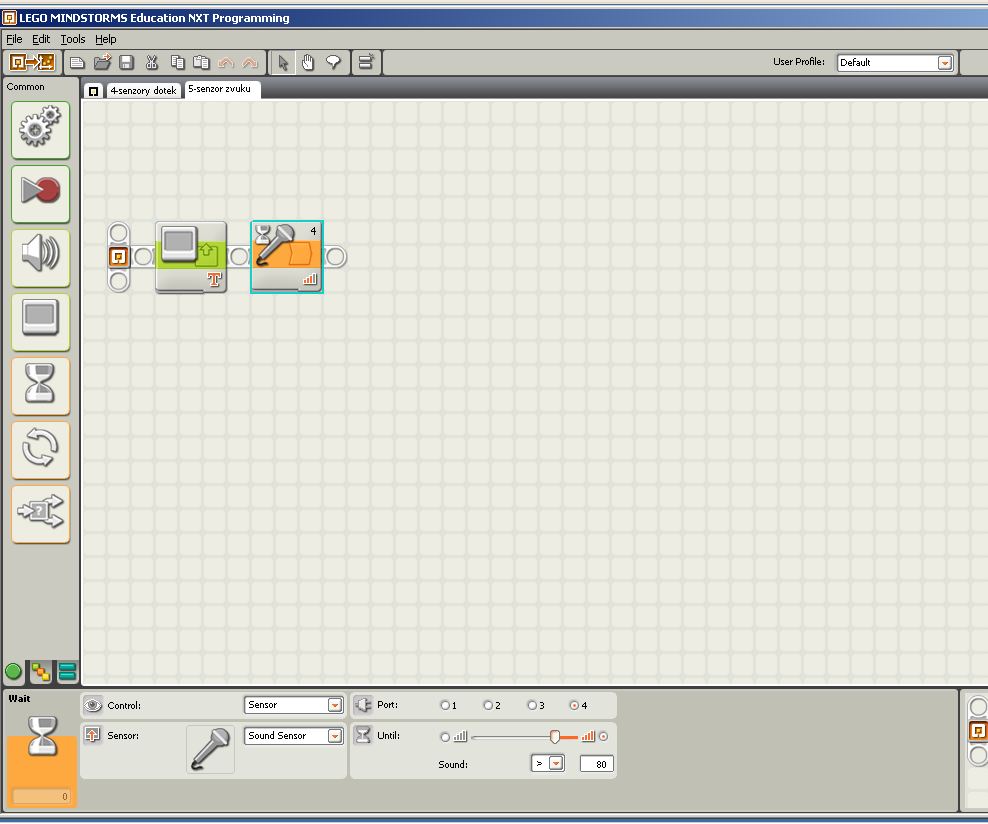The height and width of the screenshot is (824, 988).
Task: Pick the Display block from palette
Action: 40,322
